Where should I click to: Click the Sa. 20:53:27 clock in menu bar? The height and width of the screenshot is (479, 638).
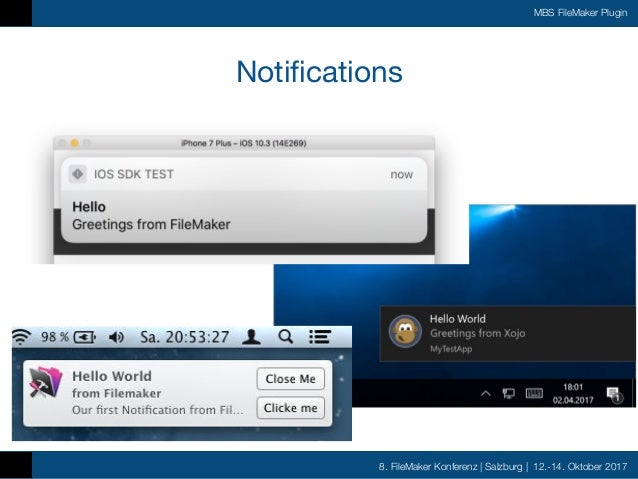185,337
